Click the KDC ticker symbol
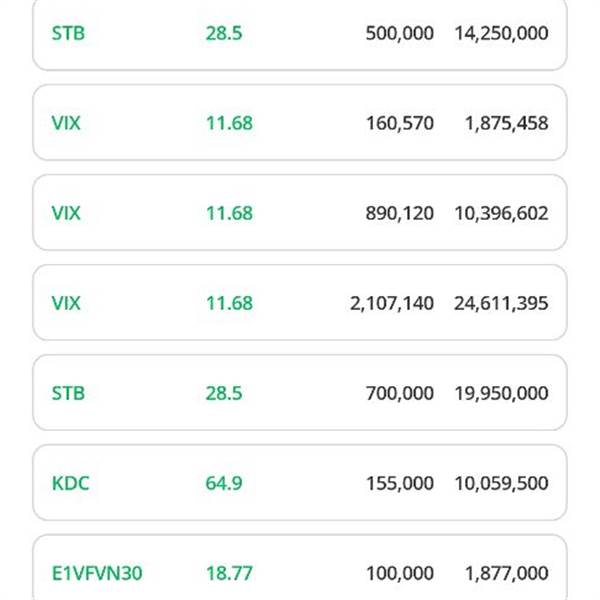The width and height of the screenshot is (600, 600). (x=70, y=483)
